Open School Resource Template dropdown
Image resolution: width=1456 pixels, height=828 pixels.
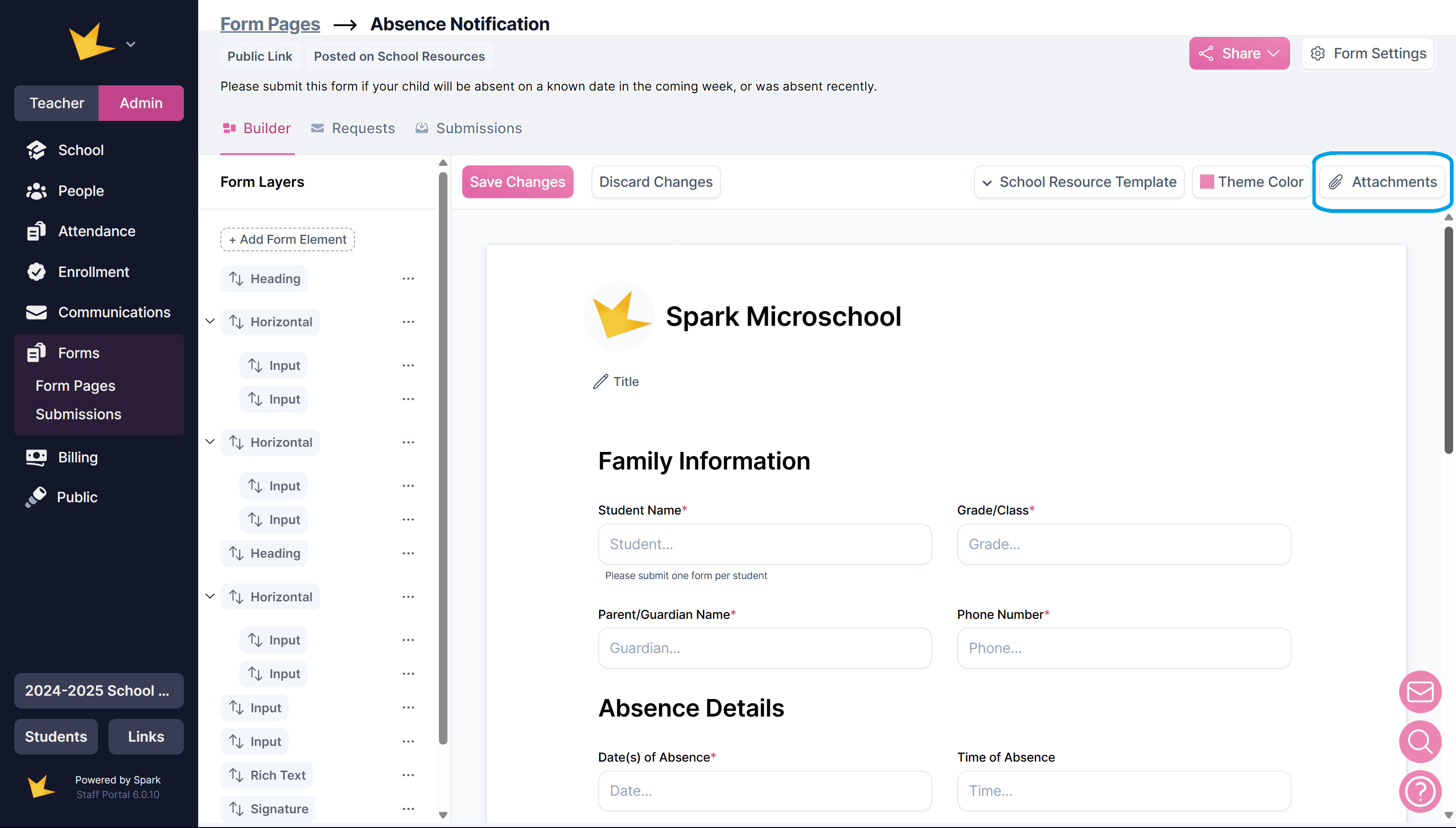coord(1079,182)
